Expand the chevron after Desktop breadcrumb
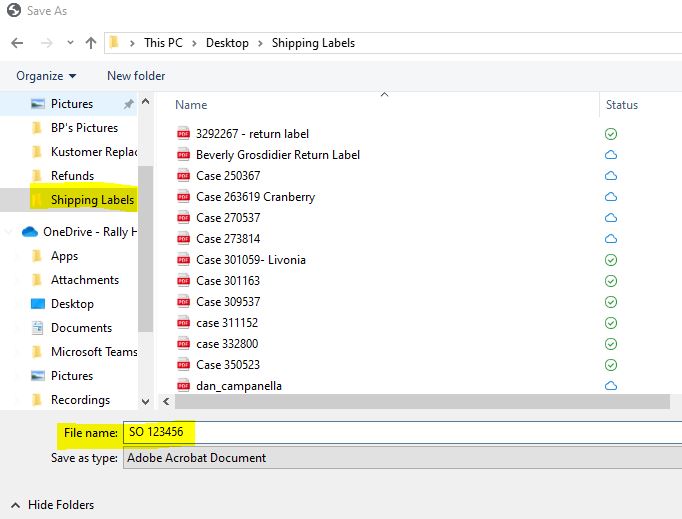This screenshot has width=682, height=519. [x=260, y=43]
